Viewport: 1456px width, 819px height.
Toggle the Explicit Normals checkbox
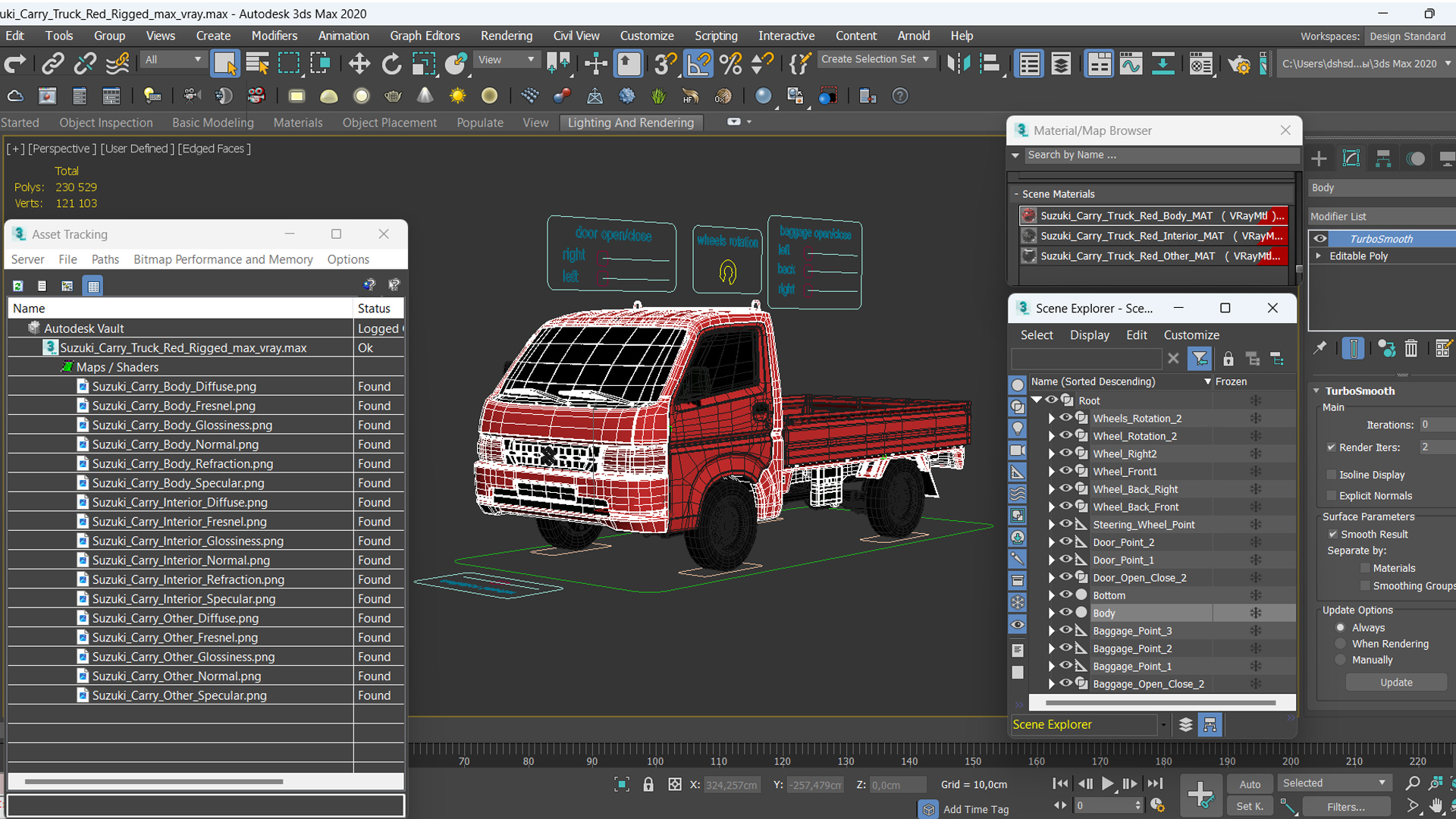point(1331,496)
